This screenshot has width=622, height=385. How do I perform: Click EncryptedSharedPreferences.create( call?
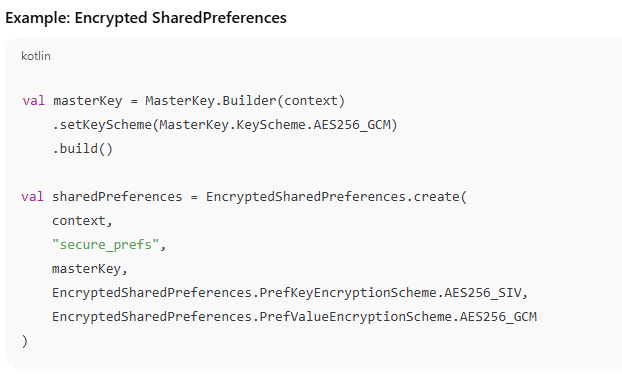(x=337, y=197)
